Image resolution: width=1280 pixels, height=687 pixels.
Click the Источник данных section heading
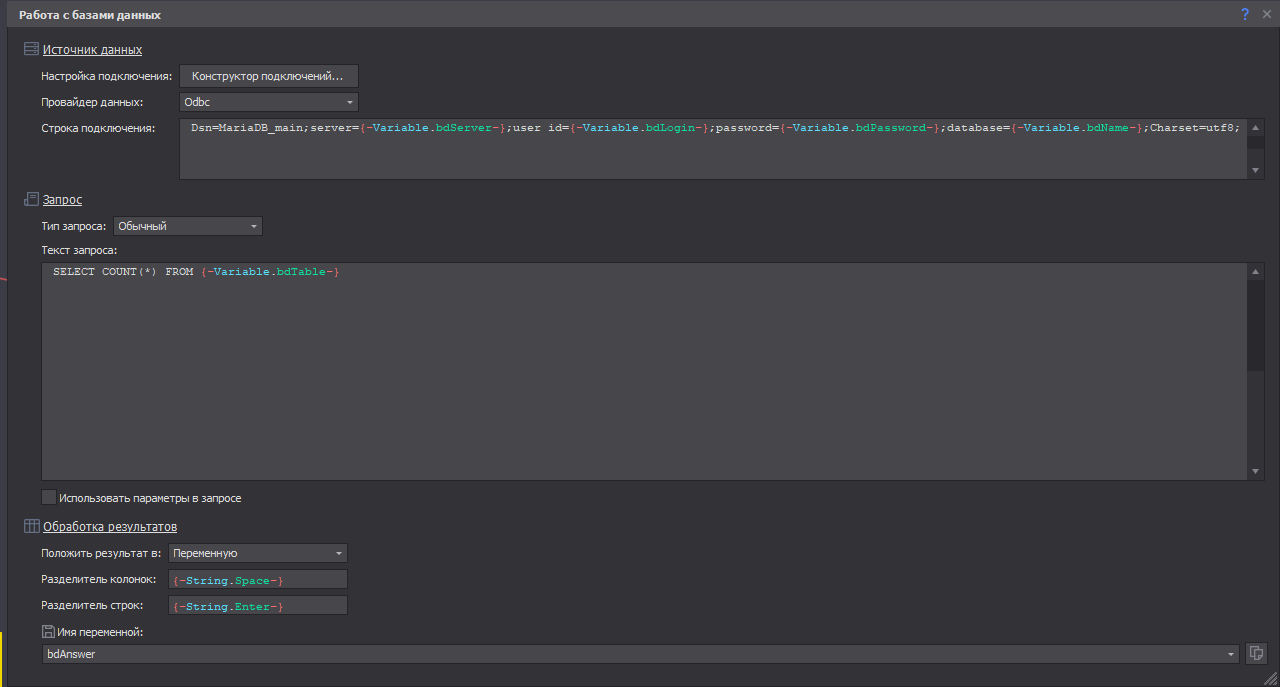click(x=92, y=49)
